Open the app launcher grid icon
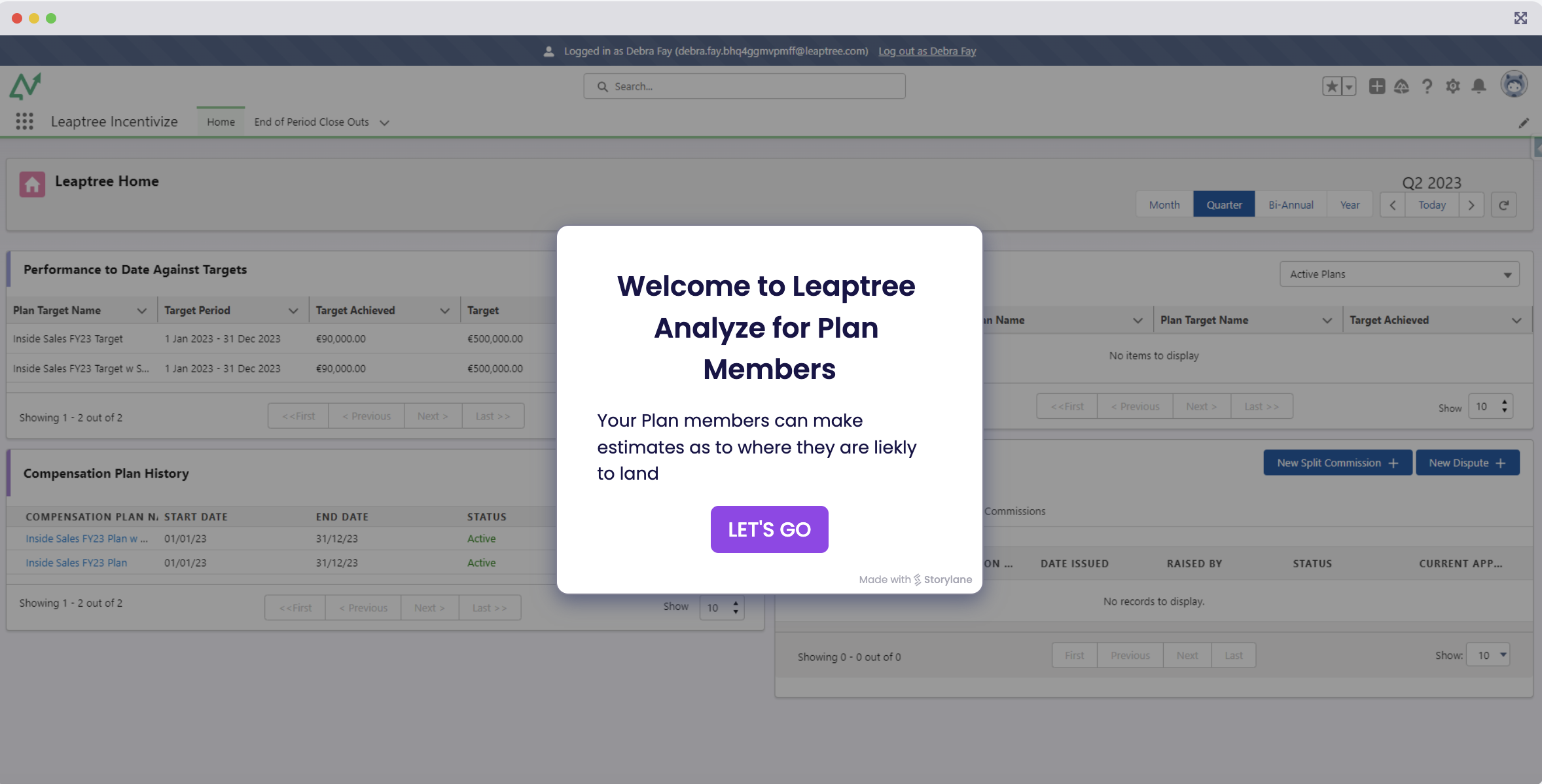This screenshot has width=1542, height=784. coord(24,121)
